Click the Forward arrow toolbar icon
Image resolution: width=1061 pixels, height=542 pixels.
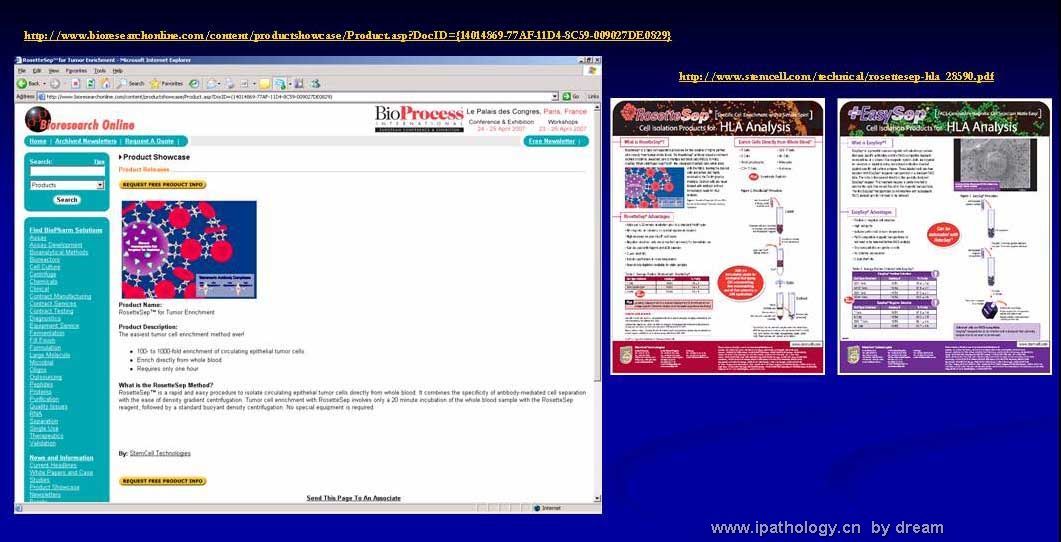pos(54,84)
